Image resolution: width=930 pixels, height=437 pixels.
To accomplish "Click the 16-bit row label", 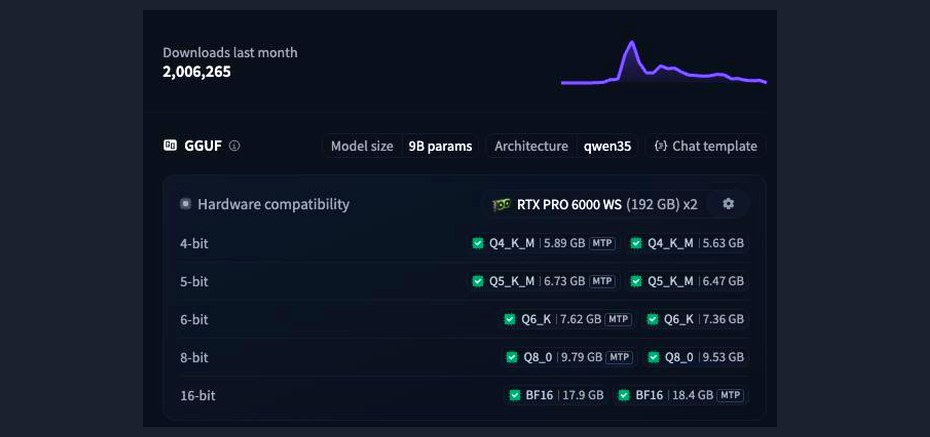I will coord(198,395).
